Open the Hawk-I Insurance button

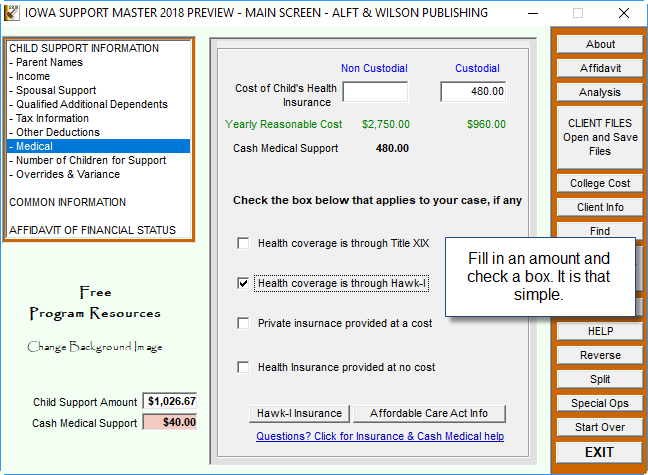pyautogui.click(x=300, y=413)
